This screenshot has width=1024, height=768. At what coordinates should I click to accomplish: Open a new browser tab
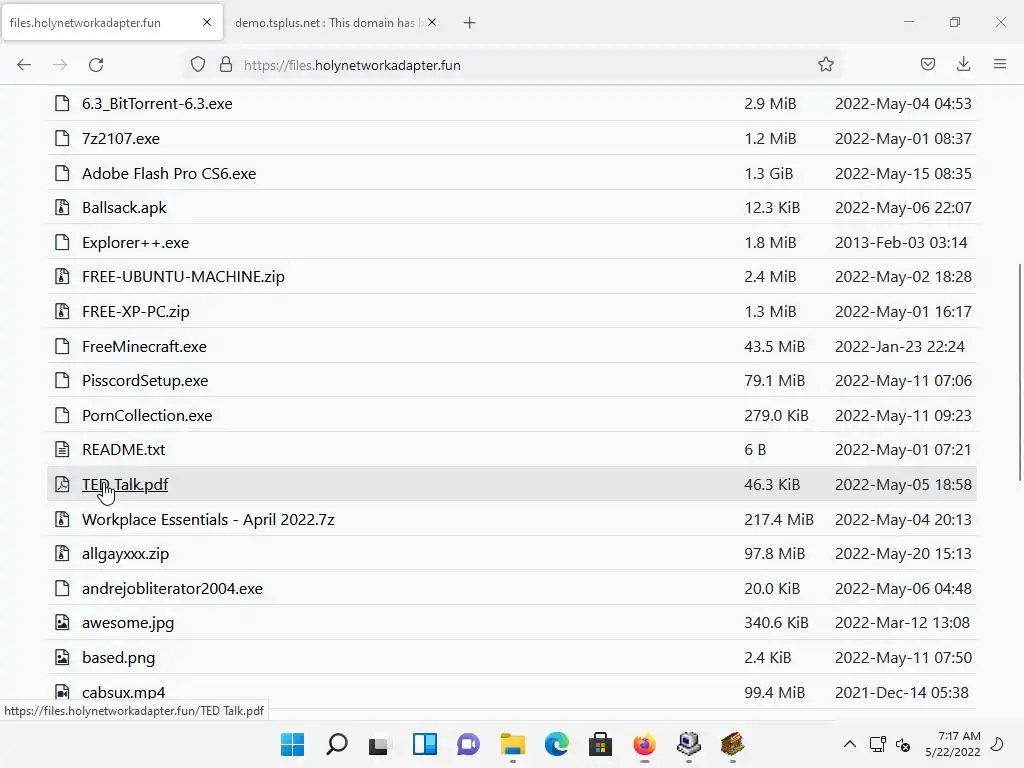[x=470, y=23]
